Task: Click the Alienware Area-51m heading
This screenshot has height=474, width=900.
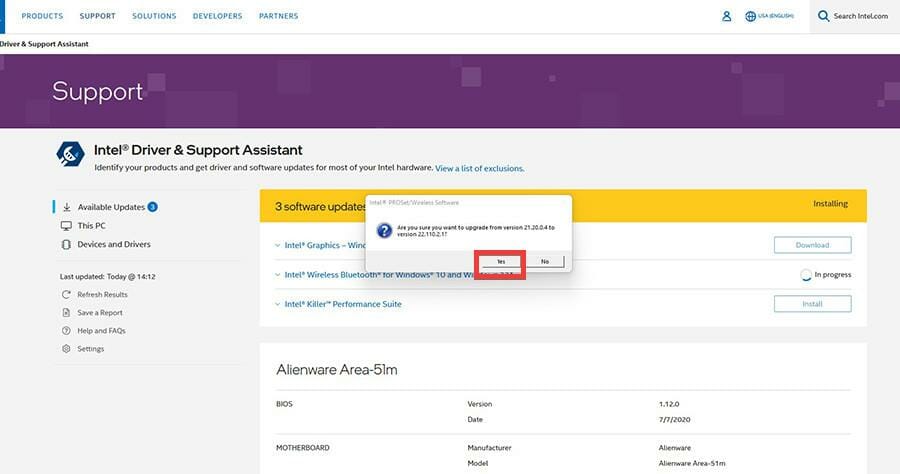Action: [x=337, y=370]
